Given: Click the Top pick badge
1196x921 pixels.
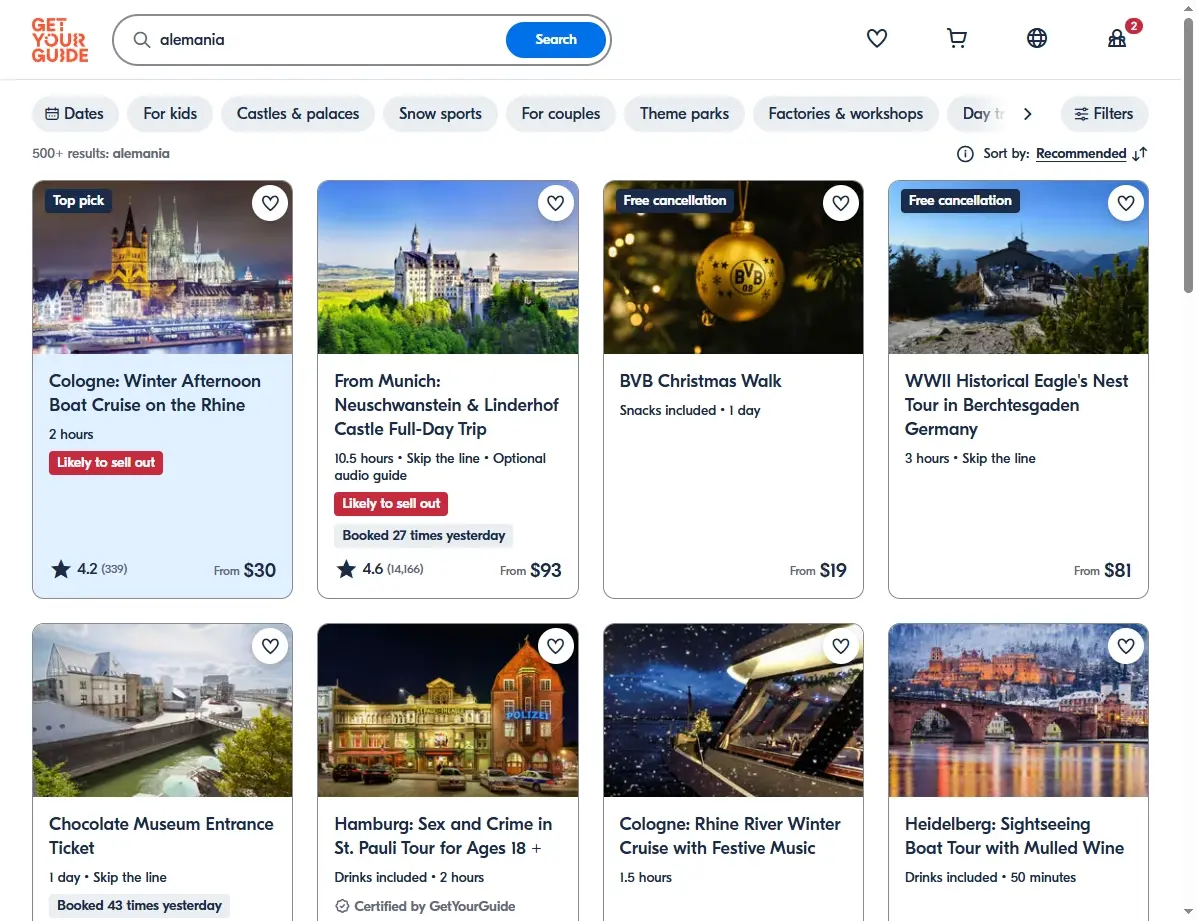Looking at the screenshot, I should (x=79, y=201).
